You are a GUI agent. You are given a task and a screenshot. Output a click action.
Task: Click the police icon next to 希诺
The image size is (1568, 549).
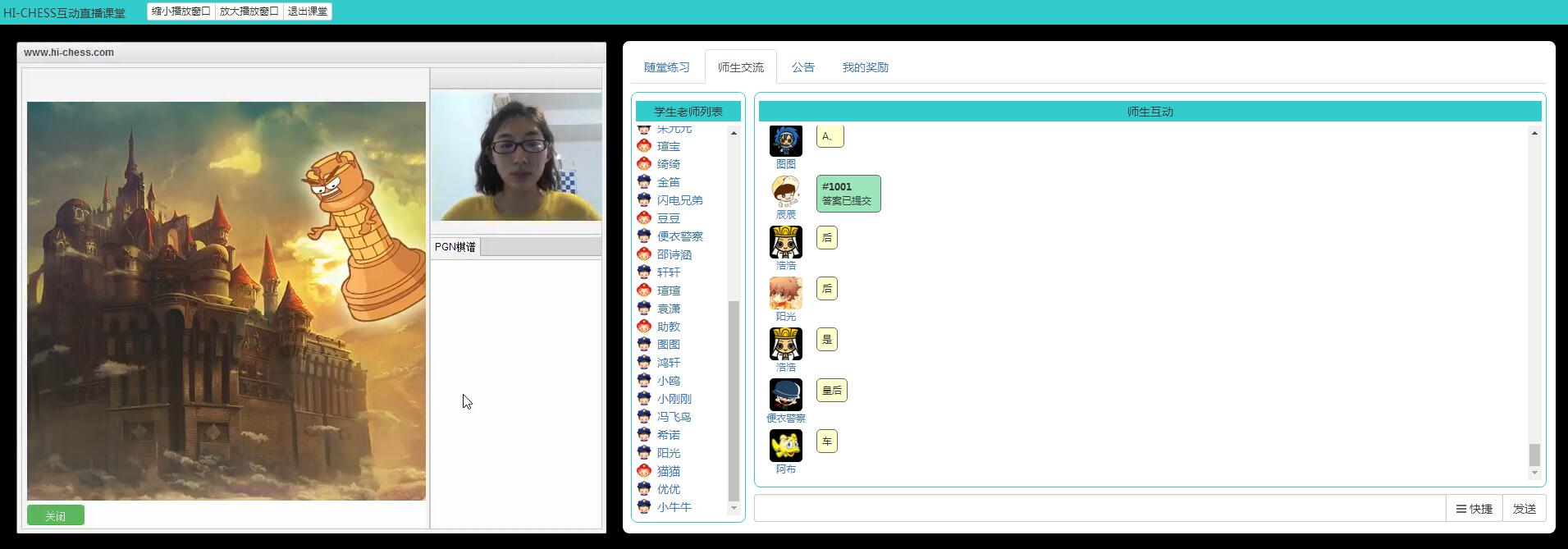click(644, 435)
